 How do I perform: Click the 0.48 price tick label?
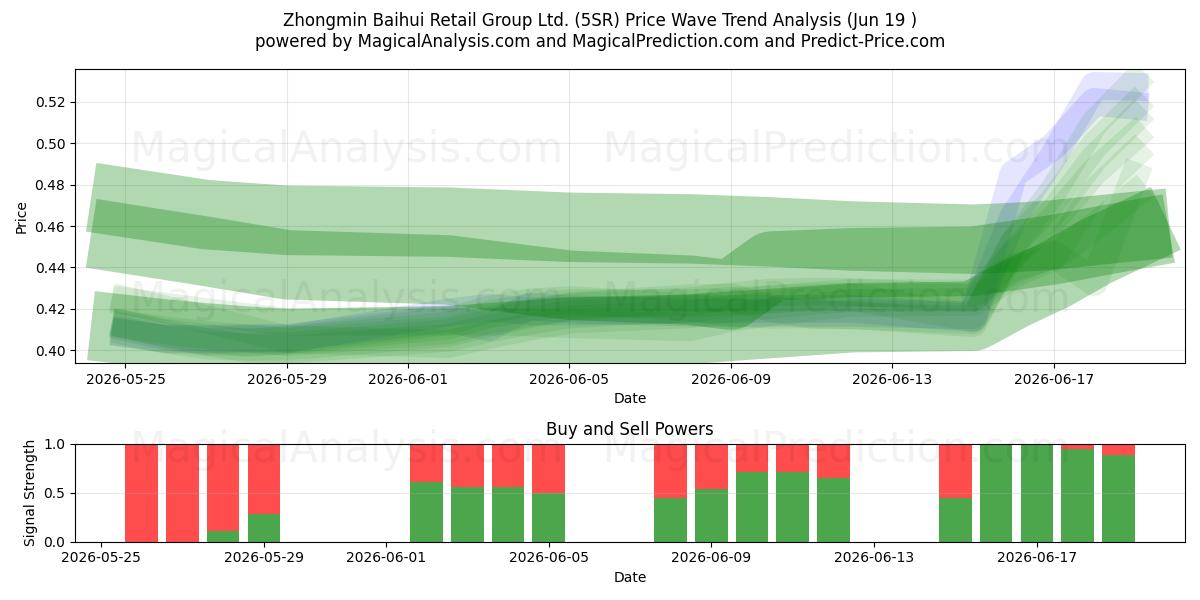pos(52,185)
